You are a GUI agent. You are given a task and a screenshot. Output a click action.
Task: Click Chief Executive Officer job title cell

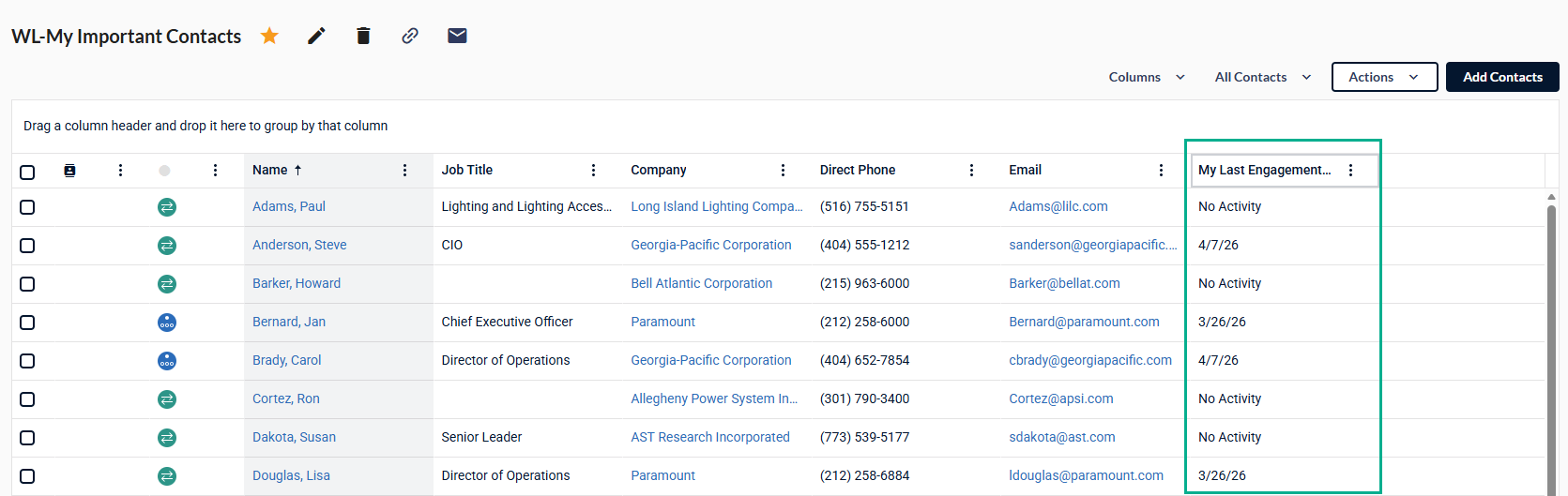tap(507, 322)
